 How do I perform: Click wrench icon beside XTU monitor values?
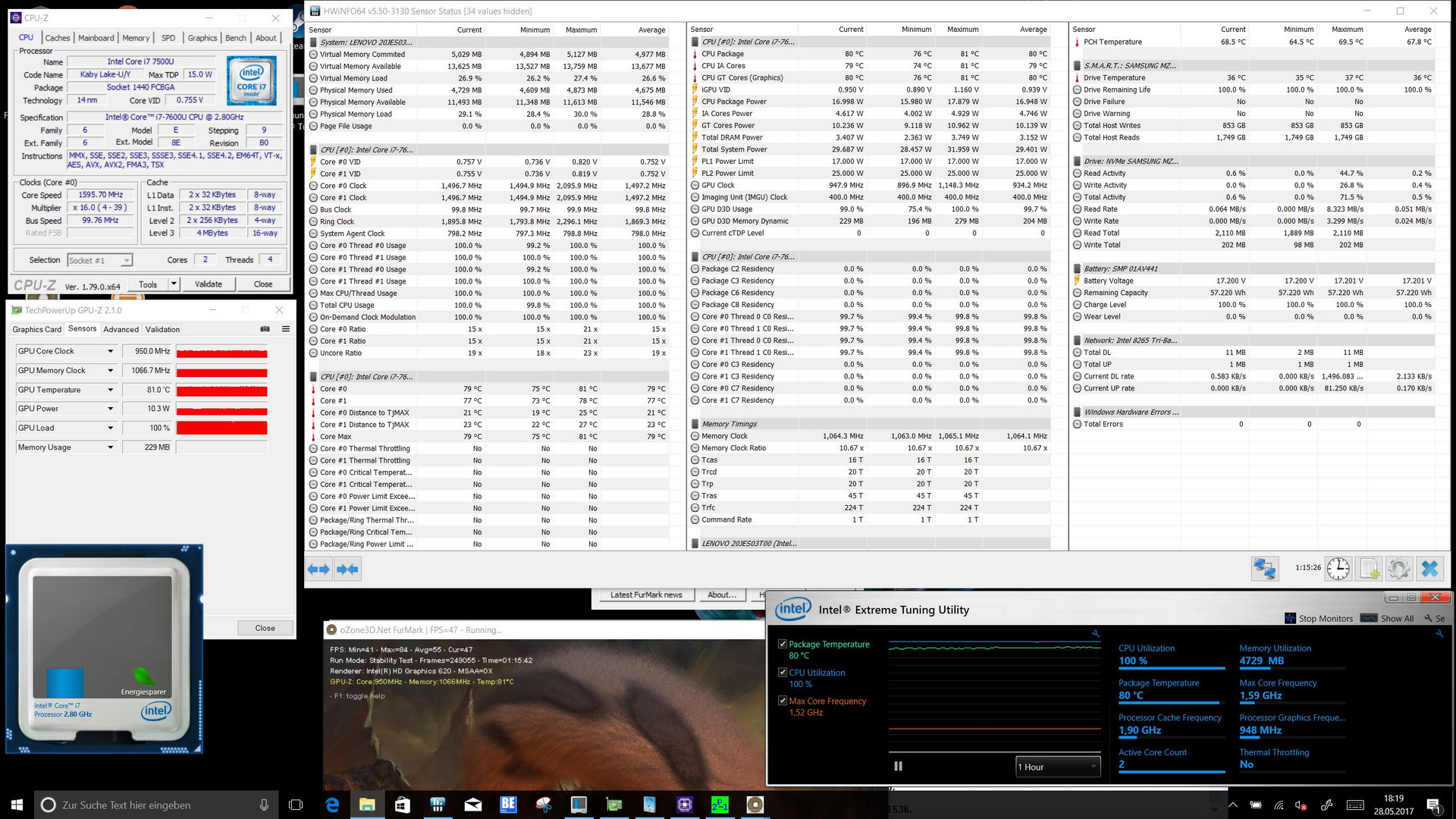(x=1439, y=633)
